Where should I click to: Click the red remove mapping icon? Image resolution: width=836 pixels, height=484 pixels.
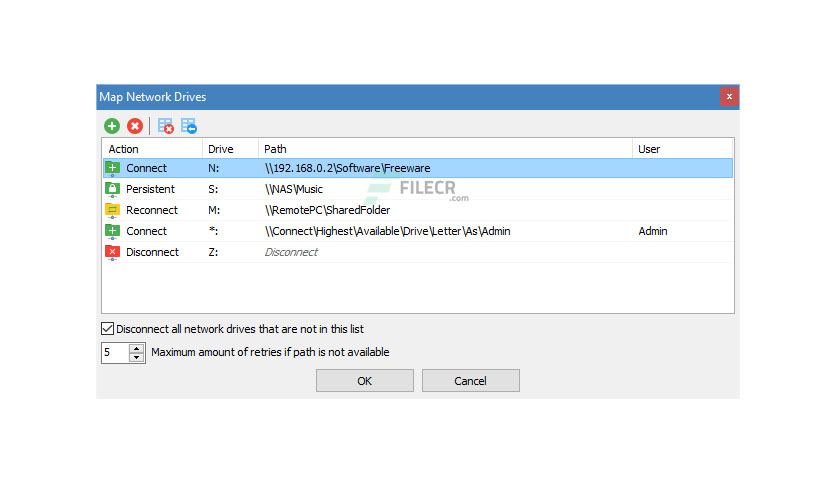point(135,126)
